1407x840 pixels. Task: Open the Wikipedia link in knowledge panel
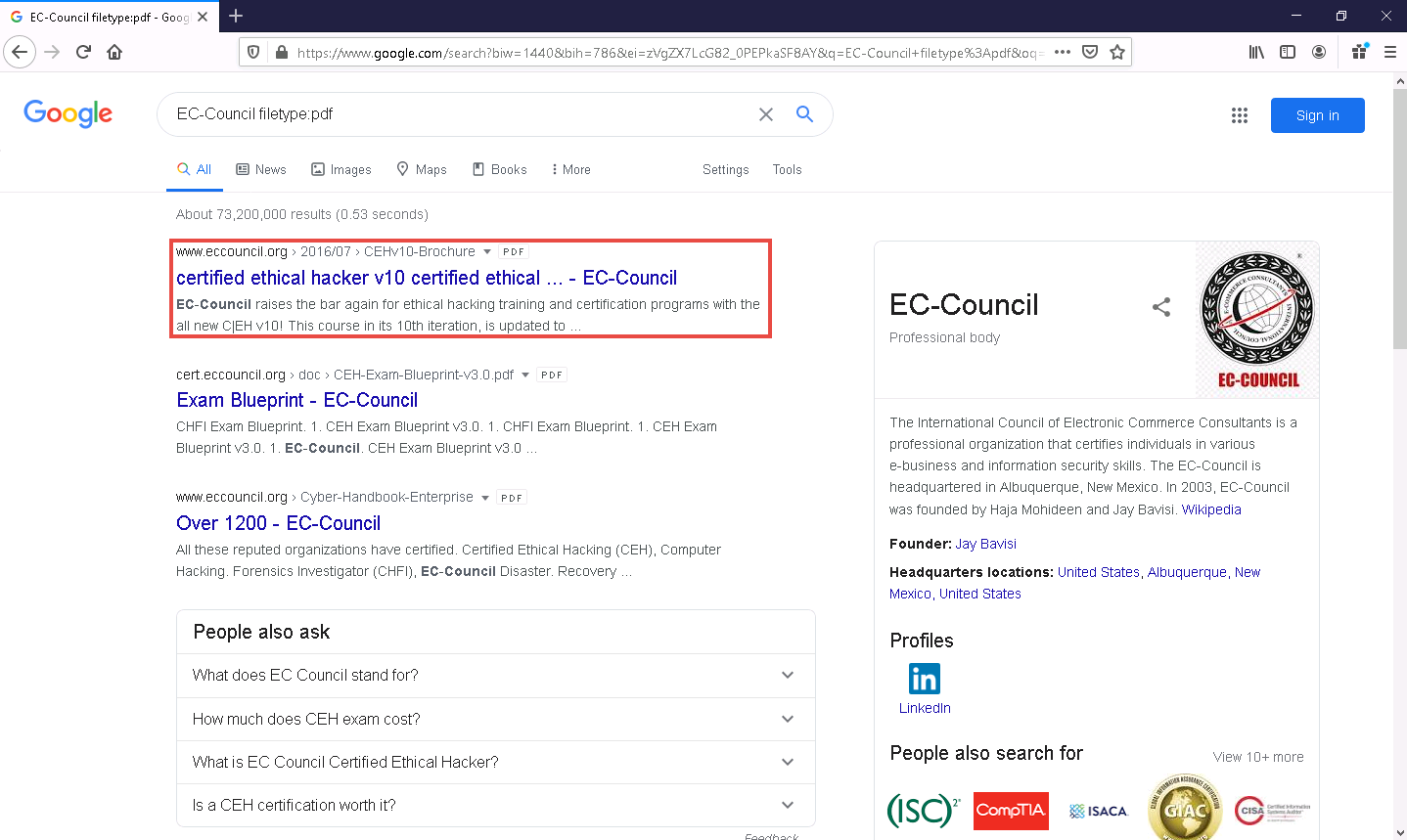pos(1211,509)
